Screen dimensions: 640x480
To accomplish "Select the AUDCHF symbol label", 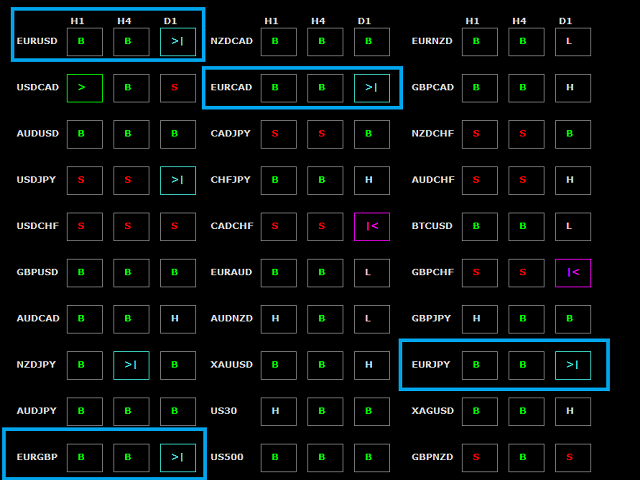I will pos(433,180).
